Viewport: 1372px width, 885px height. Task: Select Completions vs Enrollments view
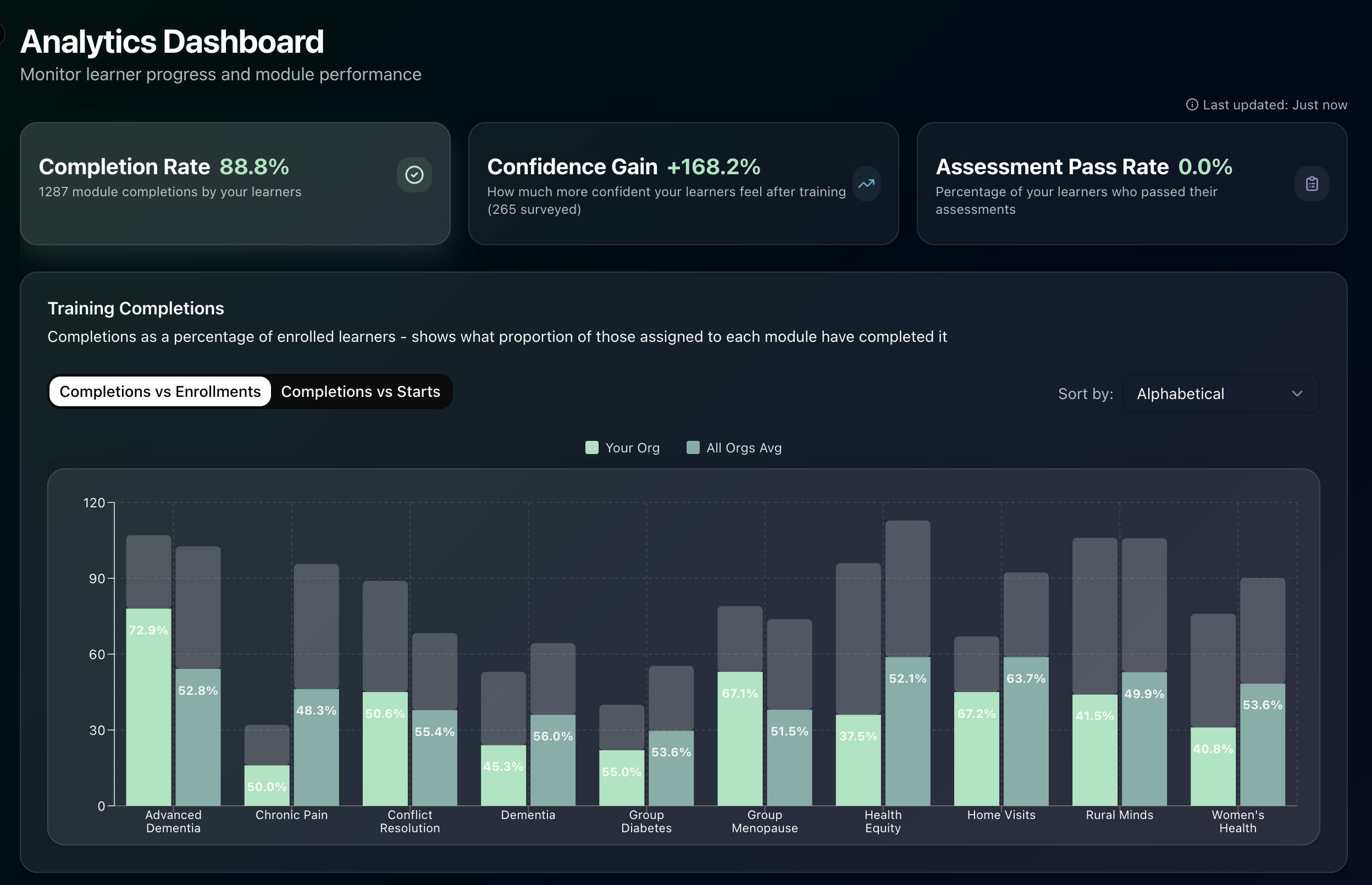[x=161, y=392]
